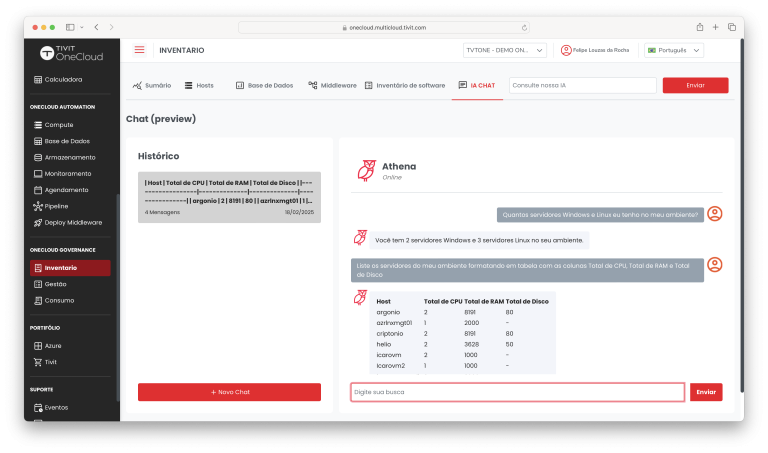Open the Português language dropdown

[x=674, y=50]
